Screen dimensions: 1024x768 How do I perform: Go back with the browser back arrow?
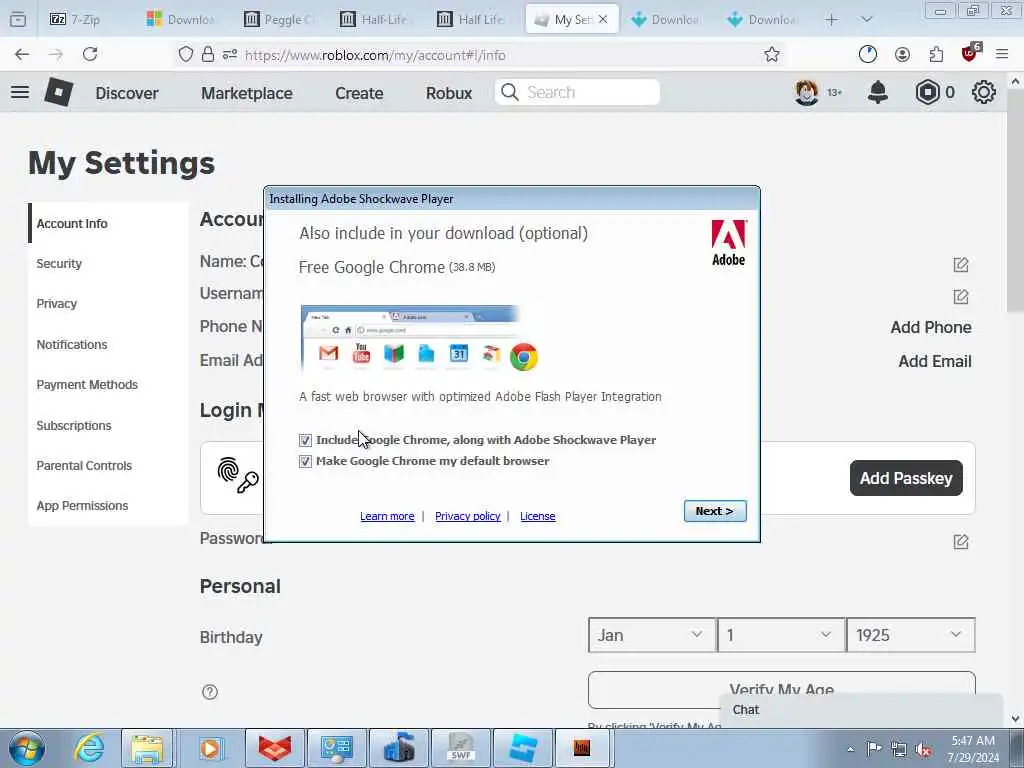(22, 55)
